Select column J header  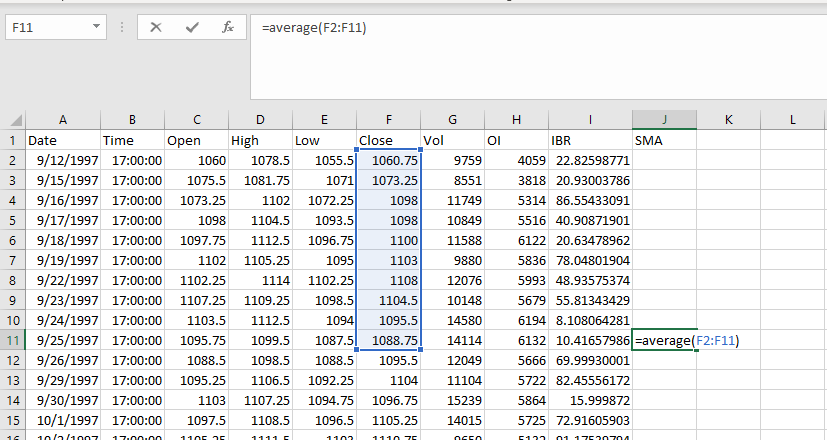coord(664,120)
